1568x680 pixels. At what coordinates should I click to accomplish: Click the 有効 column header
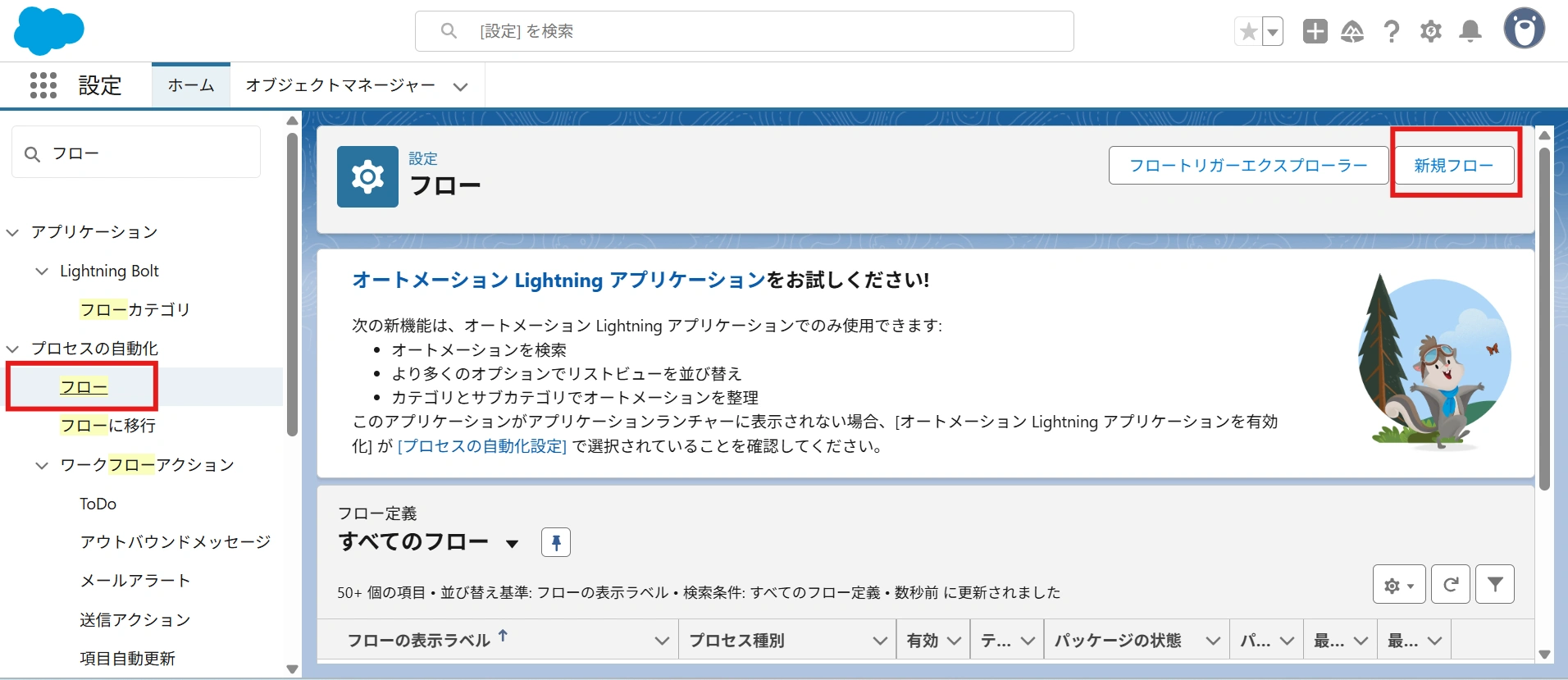(x=923, y=641)
